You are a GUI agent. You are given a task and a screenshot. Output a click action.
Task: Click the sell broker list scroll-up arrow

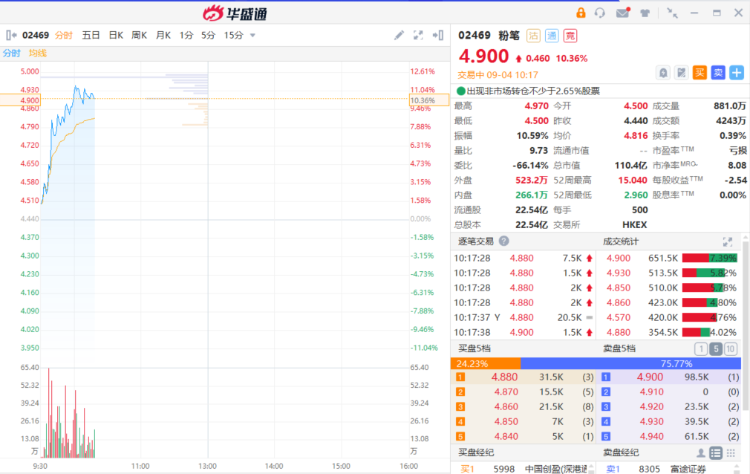[x=737, y=466]
